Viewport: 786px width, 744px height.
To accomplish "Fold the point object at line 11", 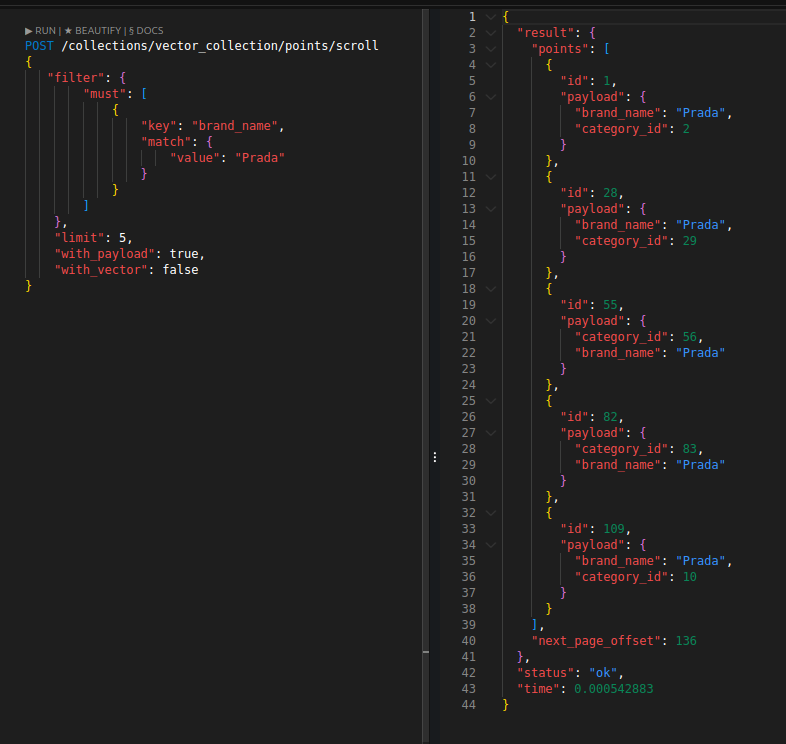I will point(489,177).
